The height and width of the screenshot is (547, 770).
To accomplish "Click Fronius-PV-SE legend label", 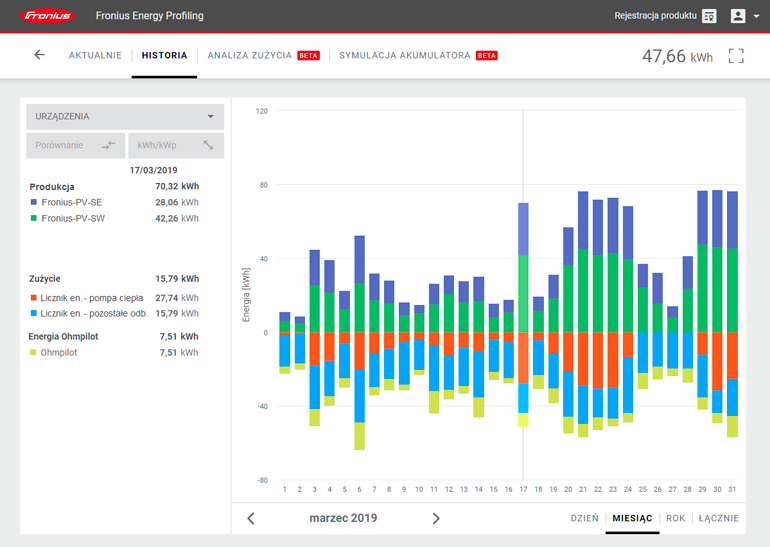I will (72, 202).
